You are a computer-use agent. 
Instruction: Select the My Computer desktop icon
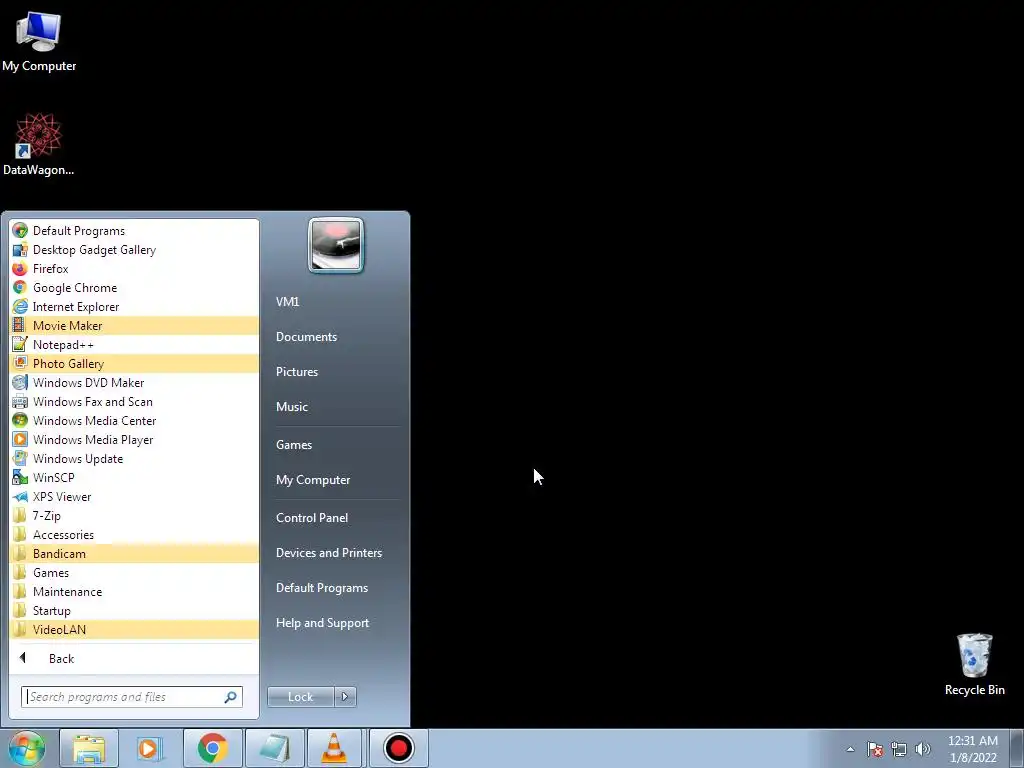(x=39, y=41)
